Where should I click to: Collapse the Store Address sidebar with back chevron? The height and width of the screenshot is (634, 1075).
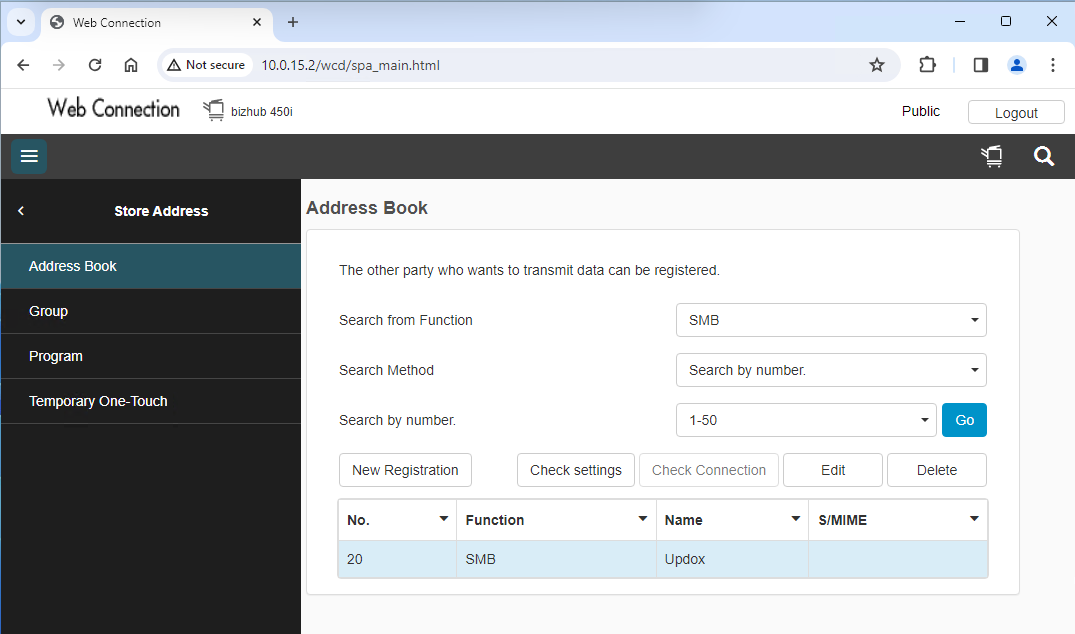pyautogui.click(x=20, y=211)
